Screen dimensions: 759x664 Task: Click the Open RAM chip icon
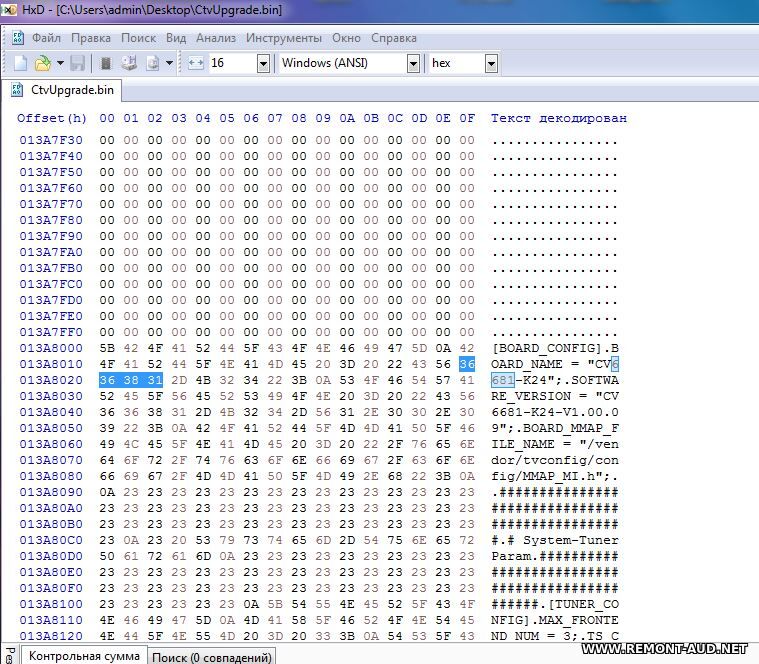point(106,63)
